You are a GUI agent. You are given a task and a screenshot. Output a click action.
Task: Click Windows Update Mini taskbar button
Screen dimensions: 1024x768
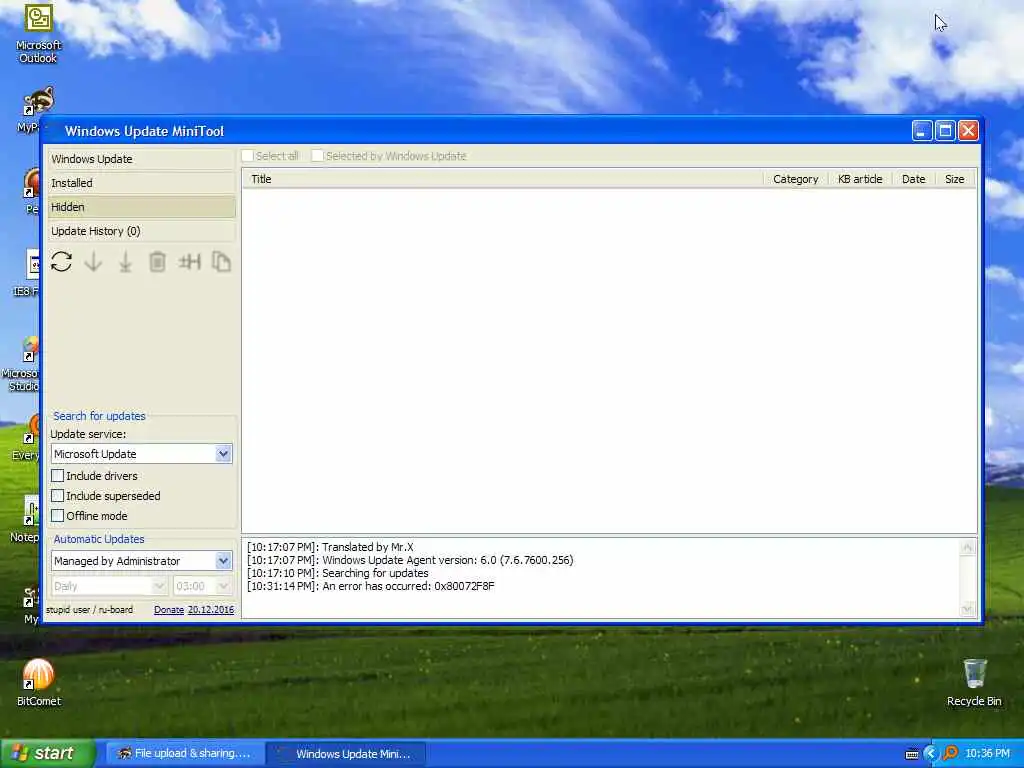pos(346,754)
